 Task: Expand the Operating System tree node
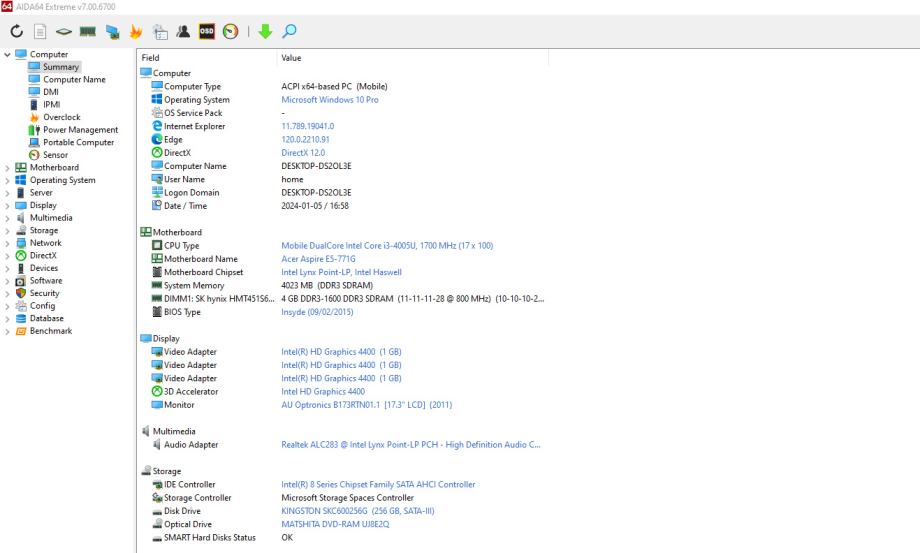(7, 180)
